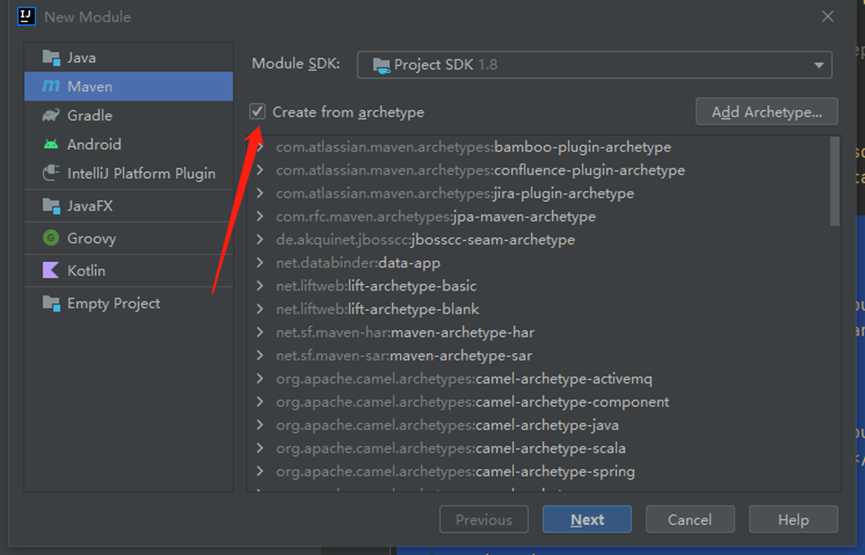Image resolution: width=865 pixels, height=555 pixels.
Task: Click the green Groovy icon
Action: pos(51,238)
